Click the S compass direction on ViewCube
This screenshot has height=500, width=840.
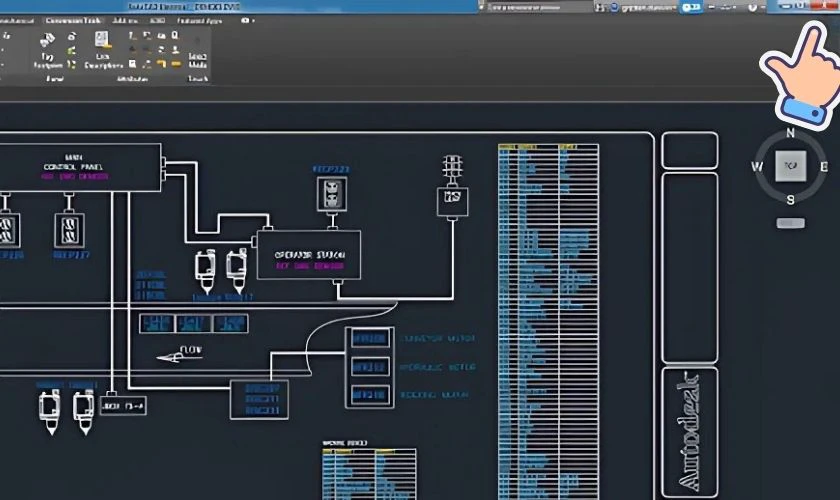coord(790,200)
